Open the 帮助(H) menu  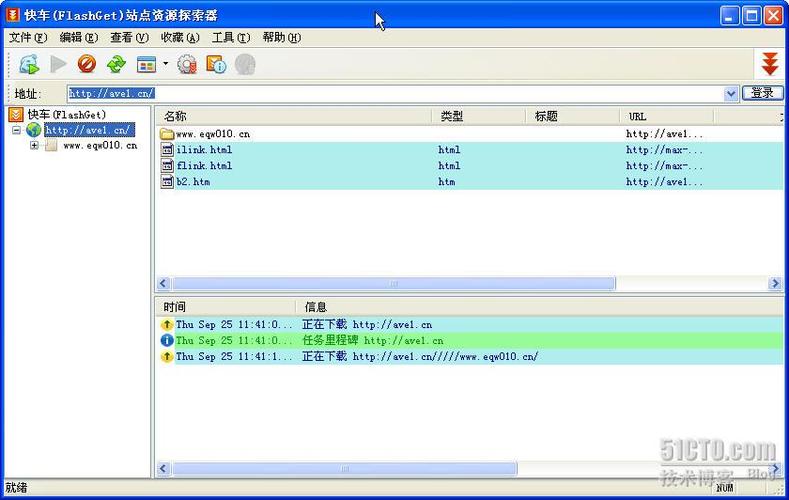click(282, 38)
